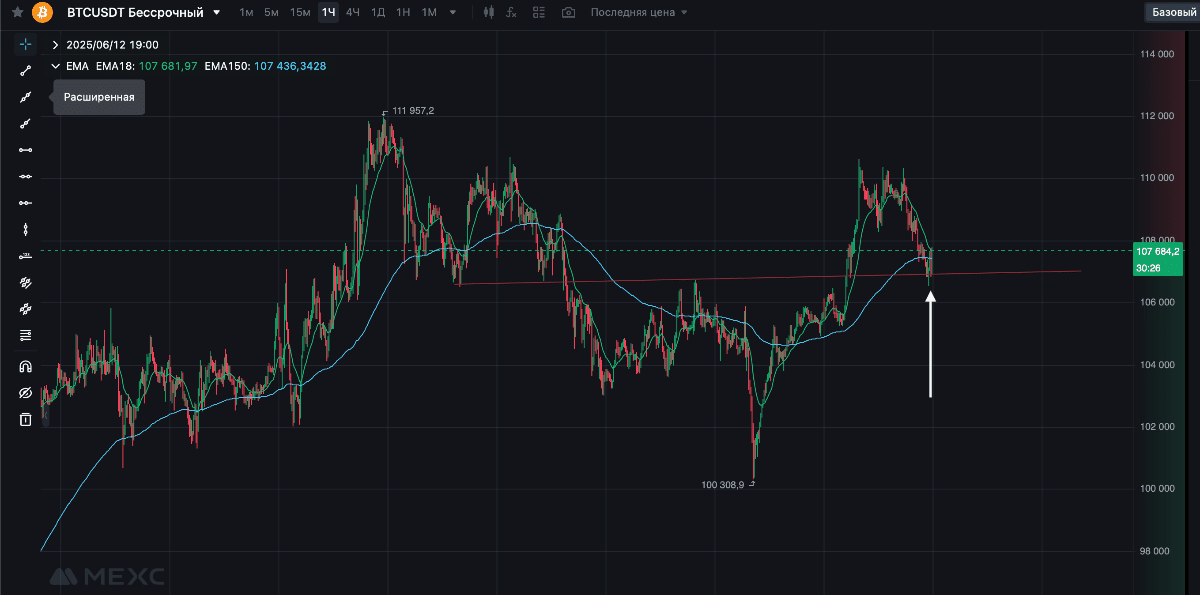This screenshot has height=595, width=1200.
Task: Open candlestick chart type selector
Action: click(488, 13)
